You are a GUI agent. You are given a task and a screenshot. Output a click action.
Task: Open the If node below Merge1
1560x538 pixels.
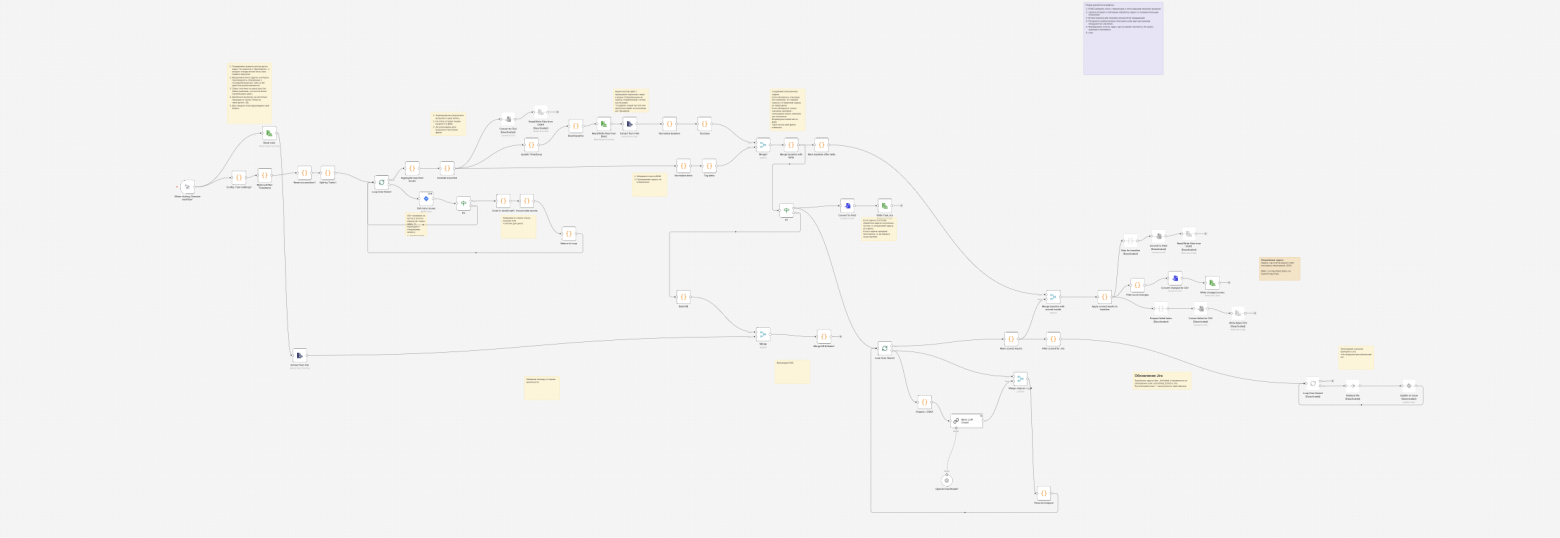786,211
